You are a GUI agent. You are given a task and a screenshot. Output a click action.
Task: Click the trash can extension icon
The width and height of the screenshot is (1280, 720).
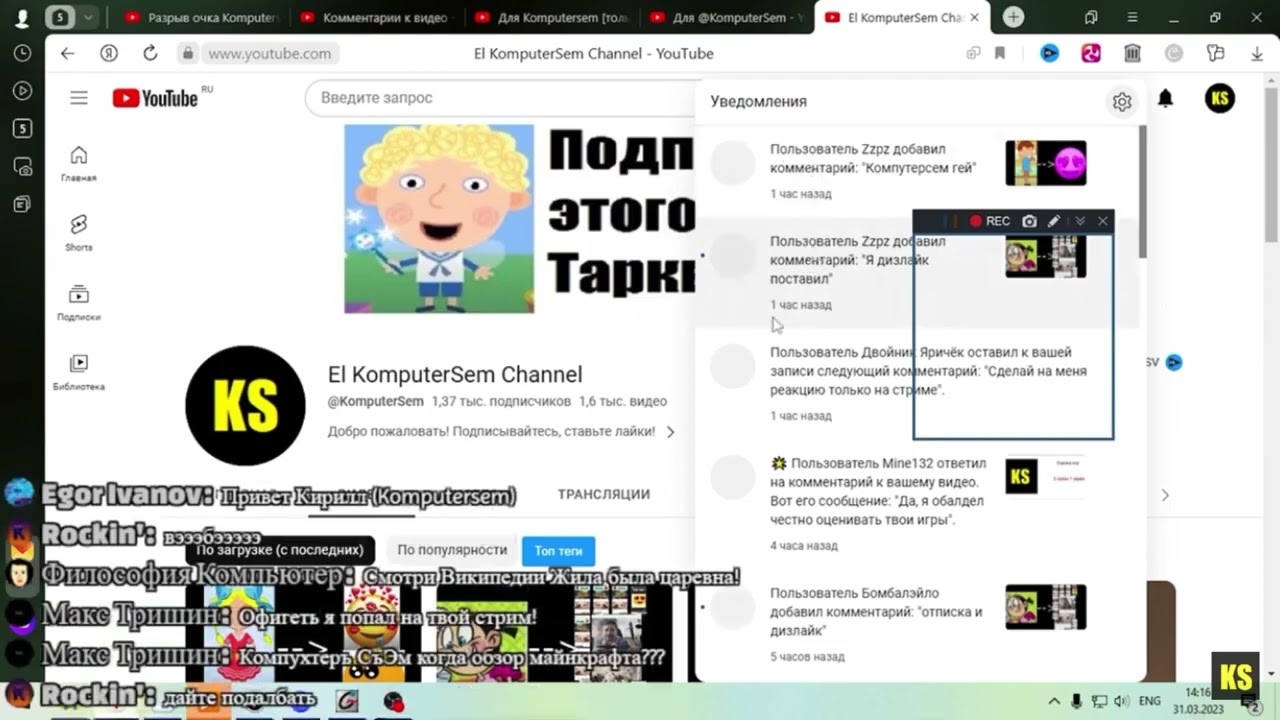point(1132,54)
